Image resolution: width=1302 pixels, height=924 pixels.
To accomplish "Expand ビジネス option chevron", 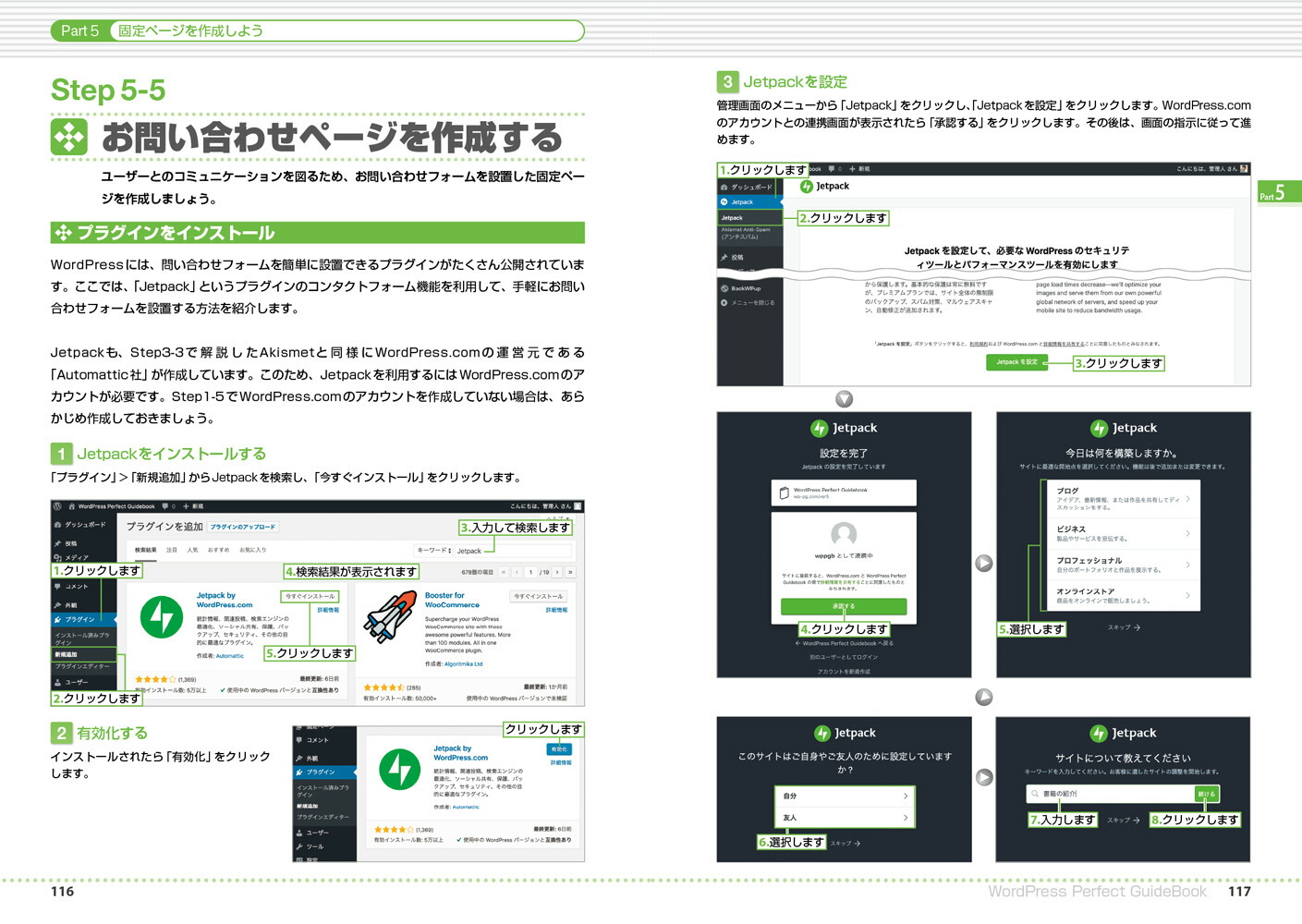I will 1187,533.
